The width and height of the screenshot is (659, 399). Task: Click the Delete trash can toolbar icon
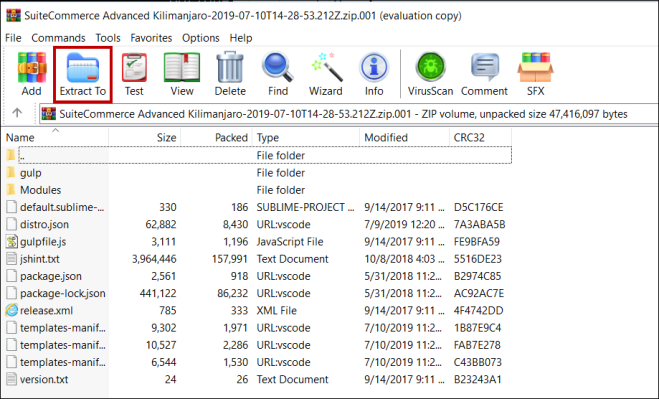(x=230, y=67)
